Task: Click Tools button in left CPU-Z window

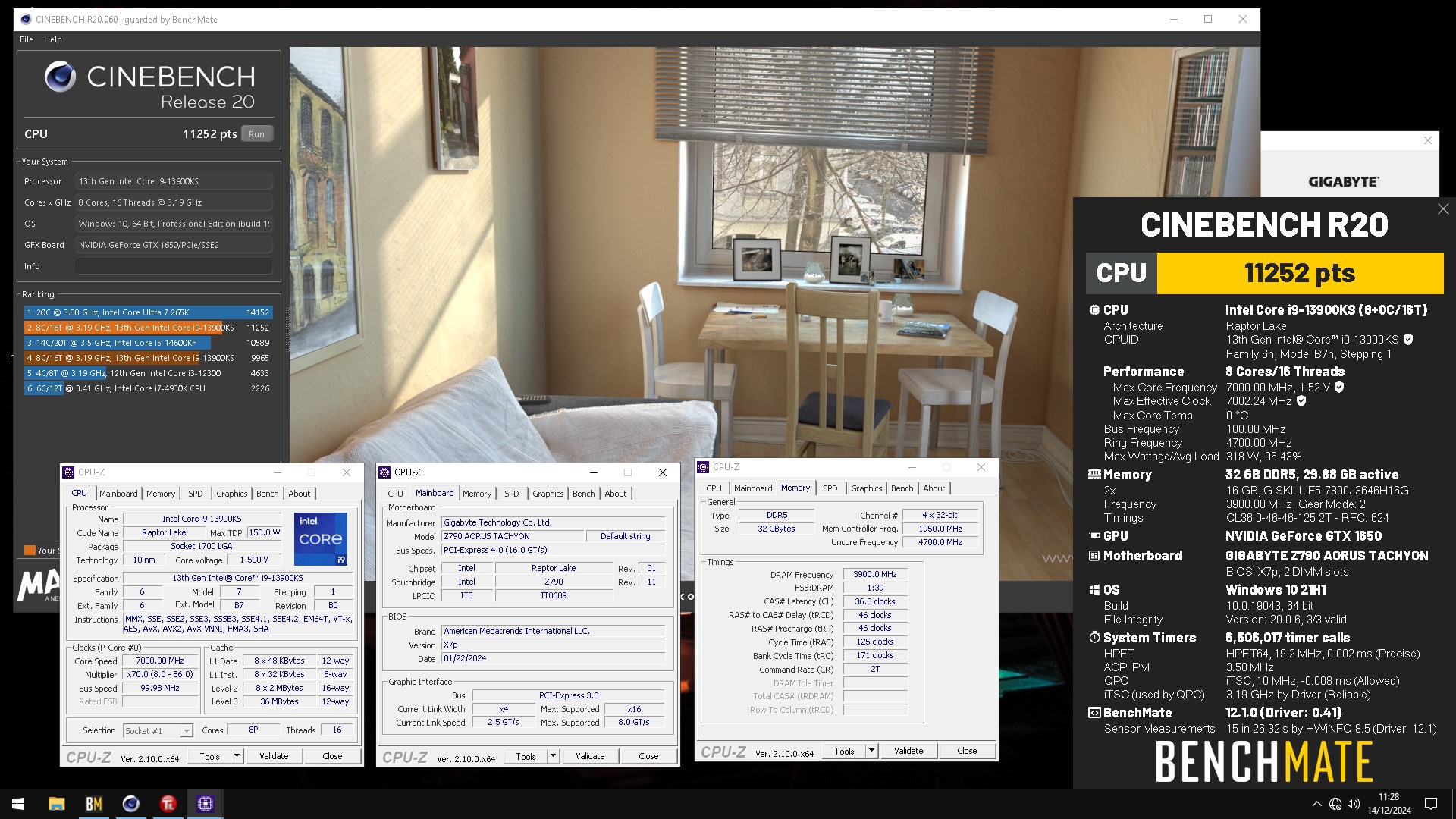Action: tap(209, 756)
